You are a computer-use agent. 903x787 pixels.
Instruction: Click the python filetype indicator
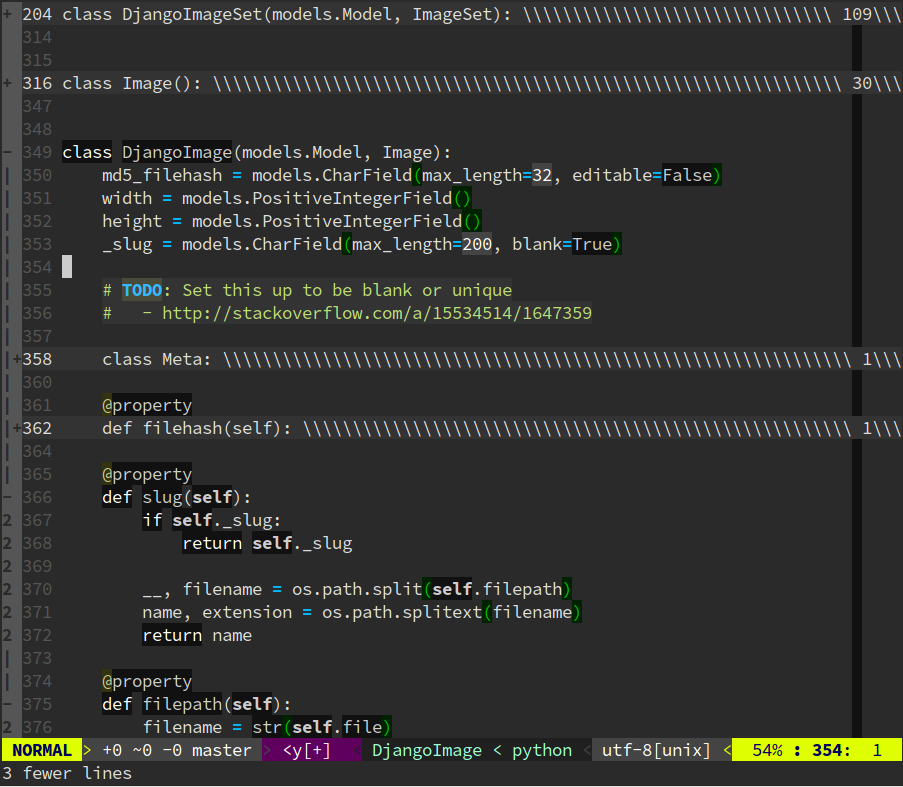pyautogui.click(x=541, y=749)
